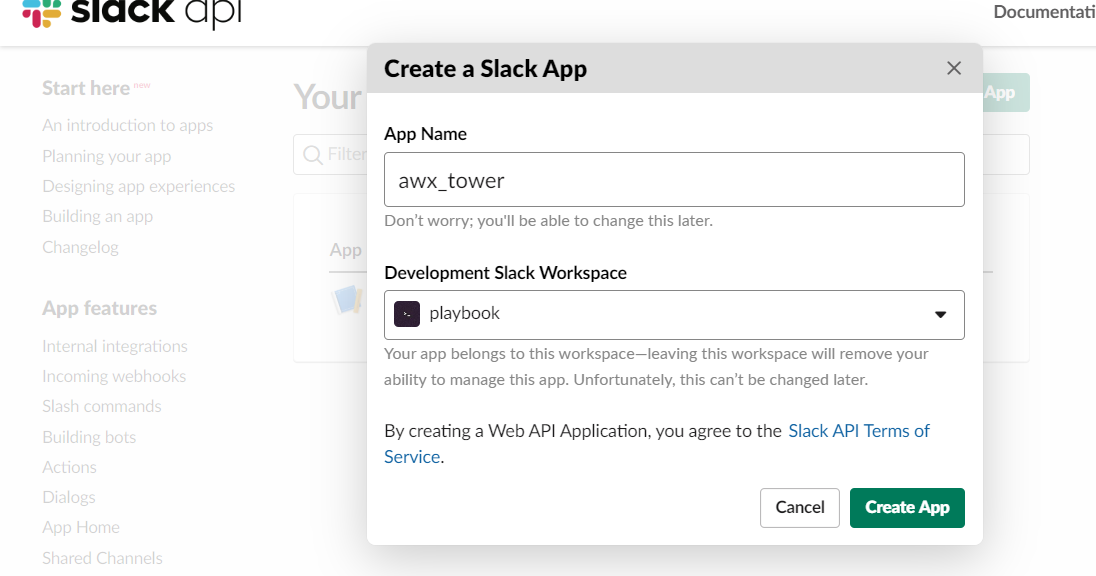Open App Home in sidebar
Viewport: 1096px width, 576px height.
(x=80, y=527)
